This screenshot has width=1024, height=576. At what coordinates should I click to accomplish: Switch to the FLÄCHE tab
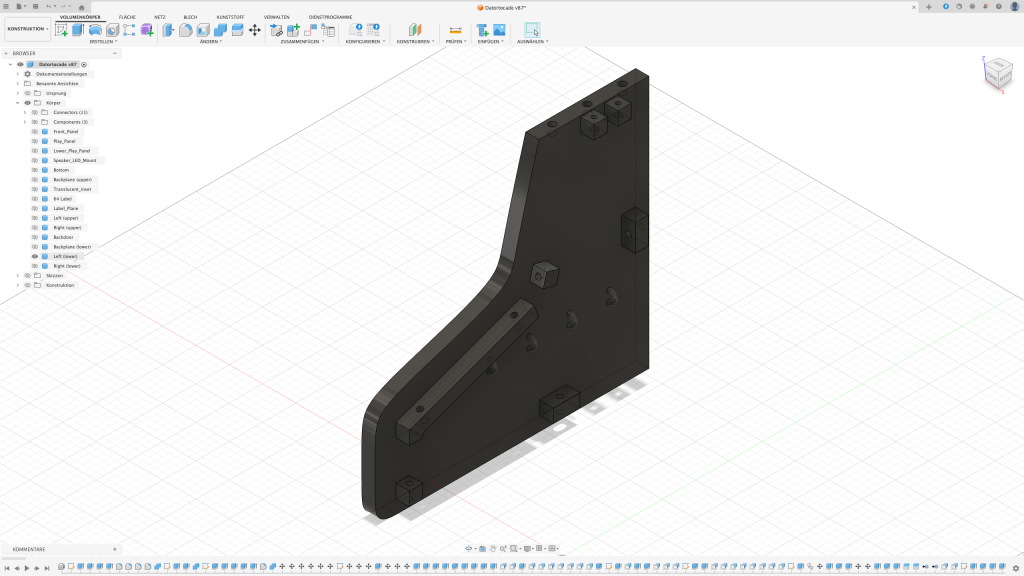tap(127, 17)
